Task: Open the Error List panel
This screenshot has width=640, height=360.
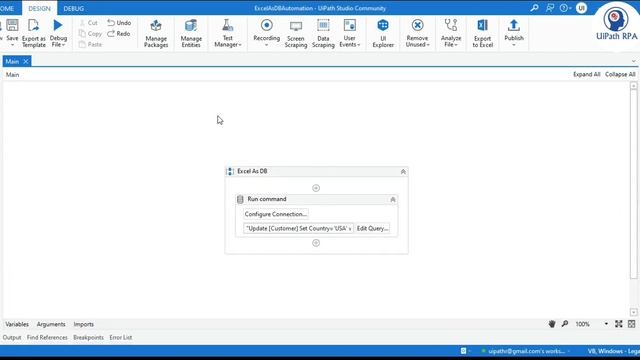Action: 121,338
